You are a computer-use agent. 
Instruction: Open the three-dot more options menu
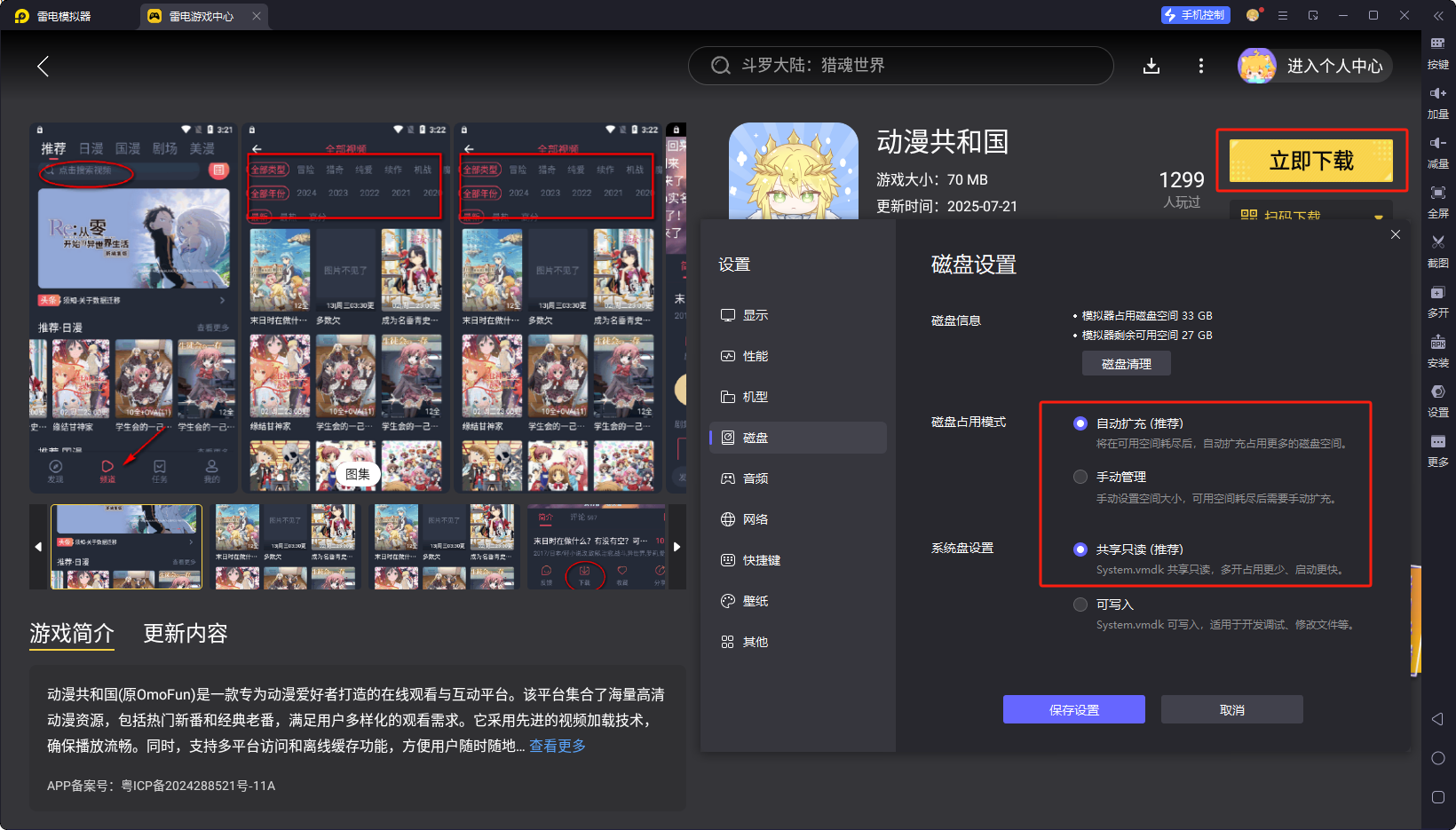coord(1200,66)
